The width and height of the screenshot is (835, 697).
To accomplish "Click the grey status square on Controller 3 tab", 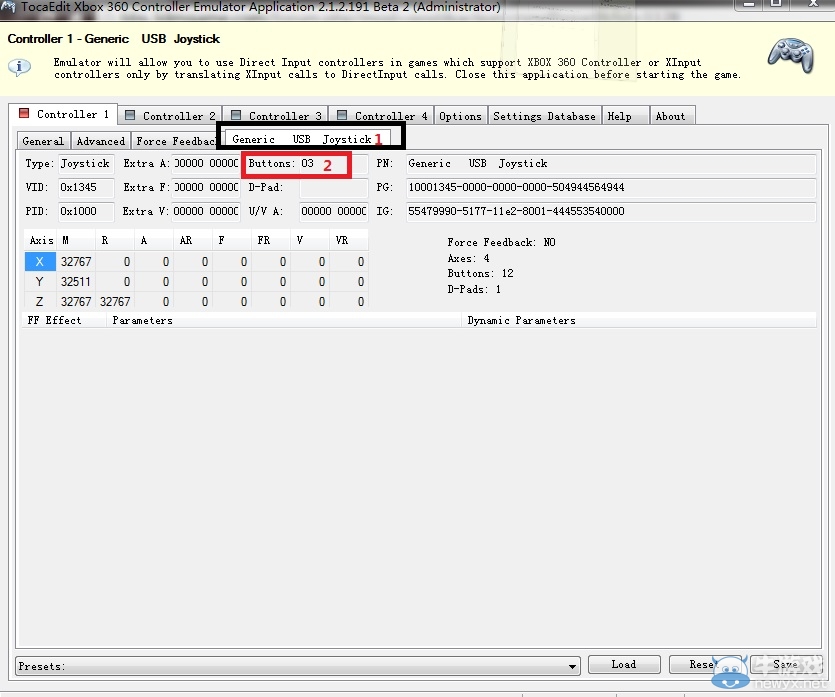I will click(x=236, y=115).
